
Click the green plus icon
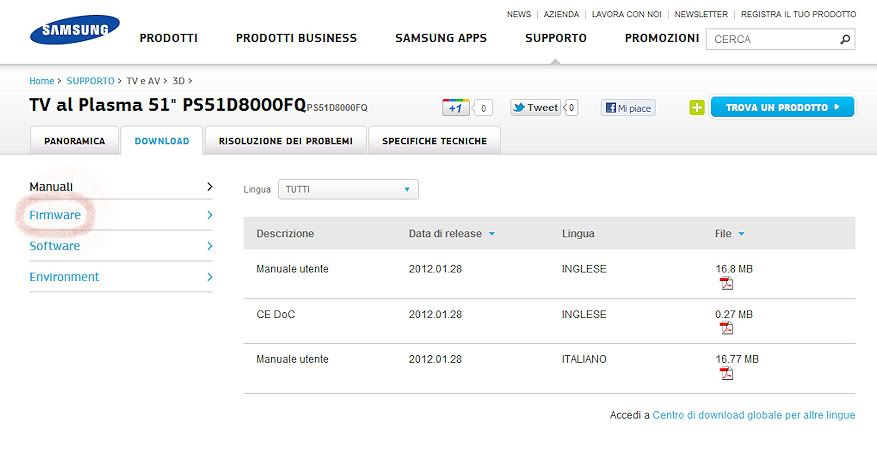click(697, 108)
